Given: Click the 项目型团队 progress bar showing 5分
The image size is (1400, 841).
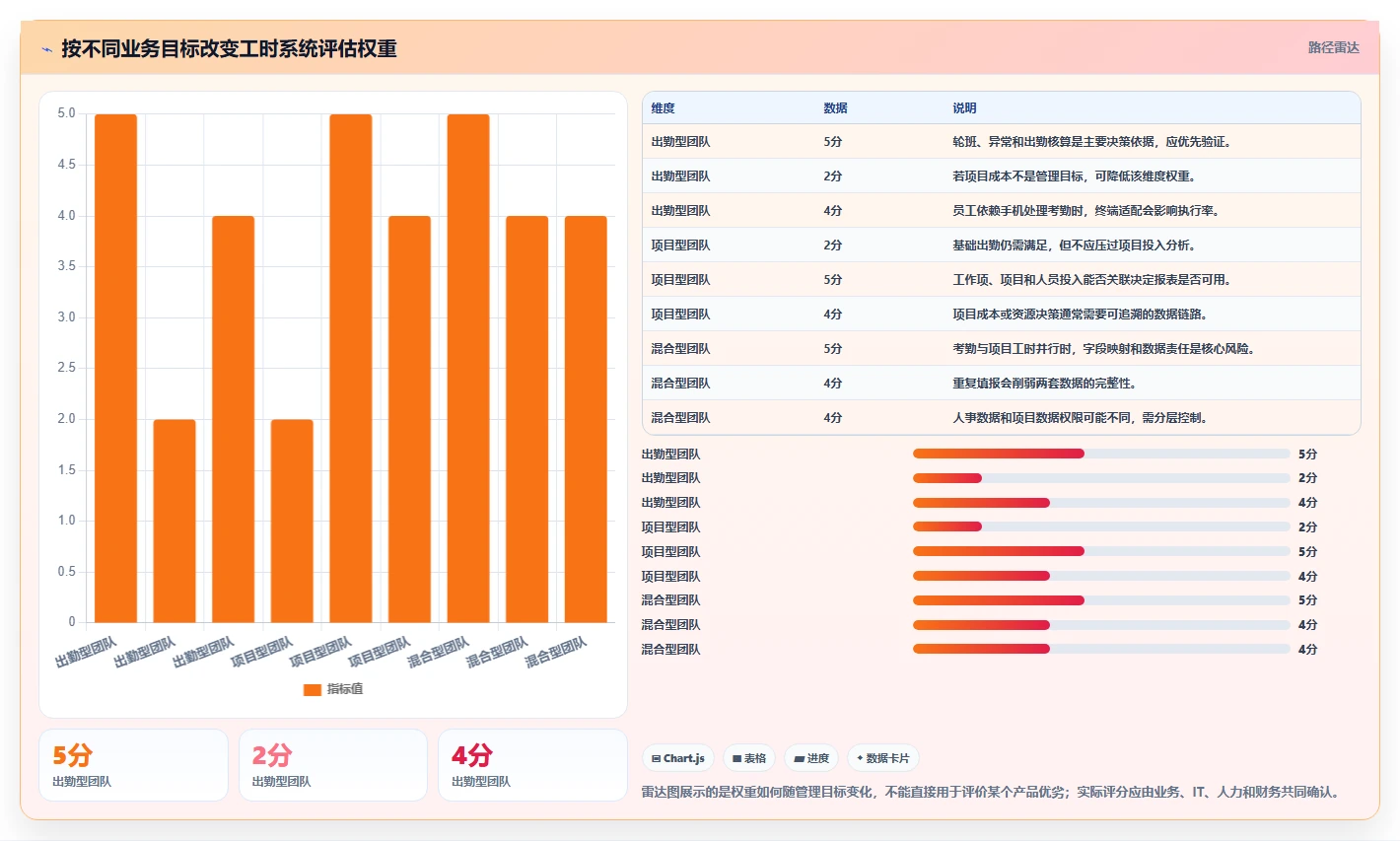Looking at the screenshot, I should tap(1101, 551).
